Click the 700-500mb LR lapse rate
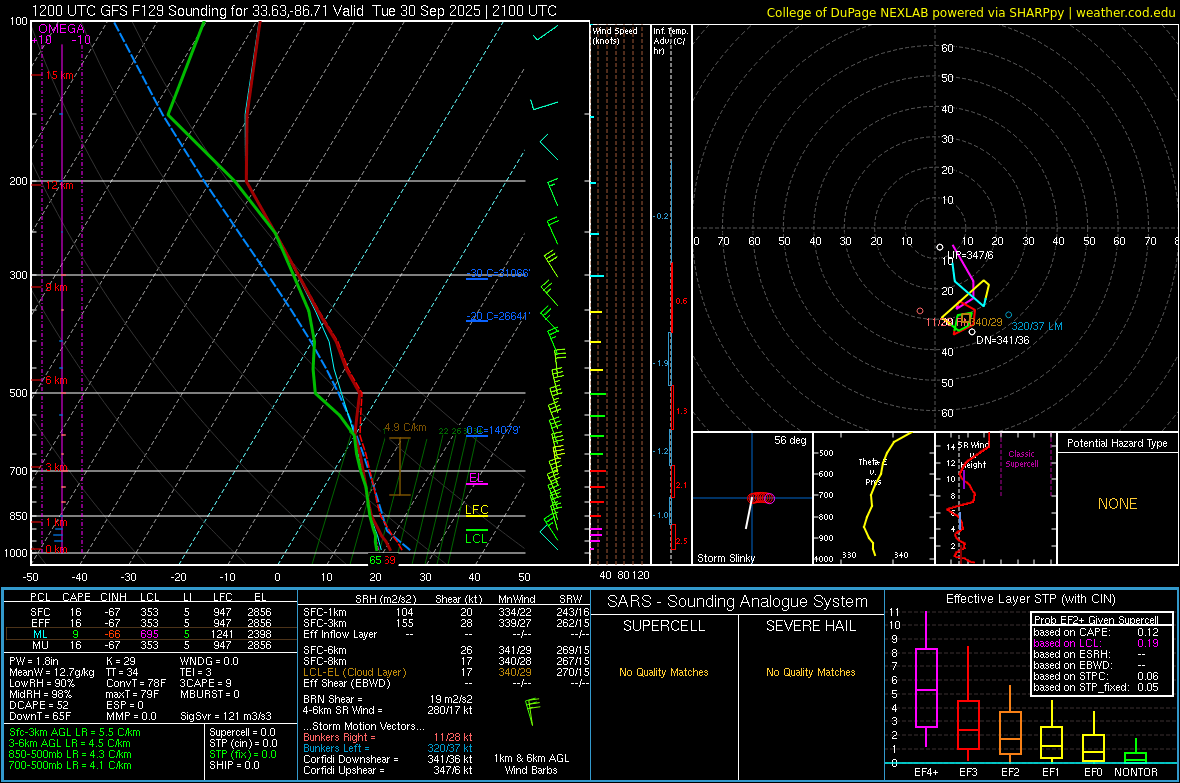 click(x=70, y=765)
